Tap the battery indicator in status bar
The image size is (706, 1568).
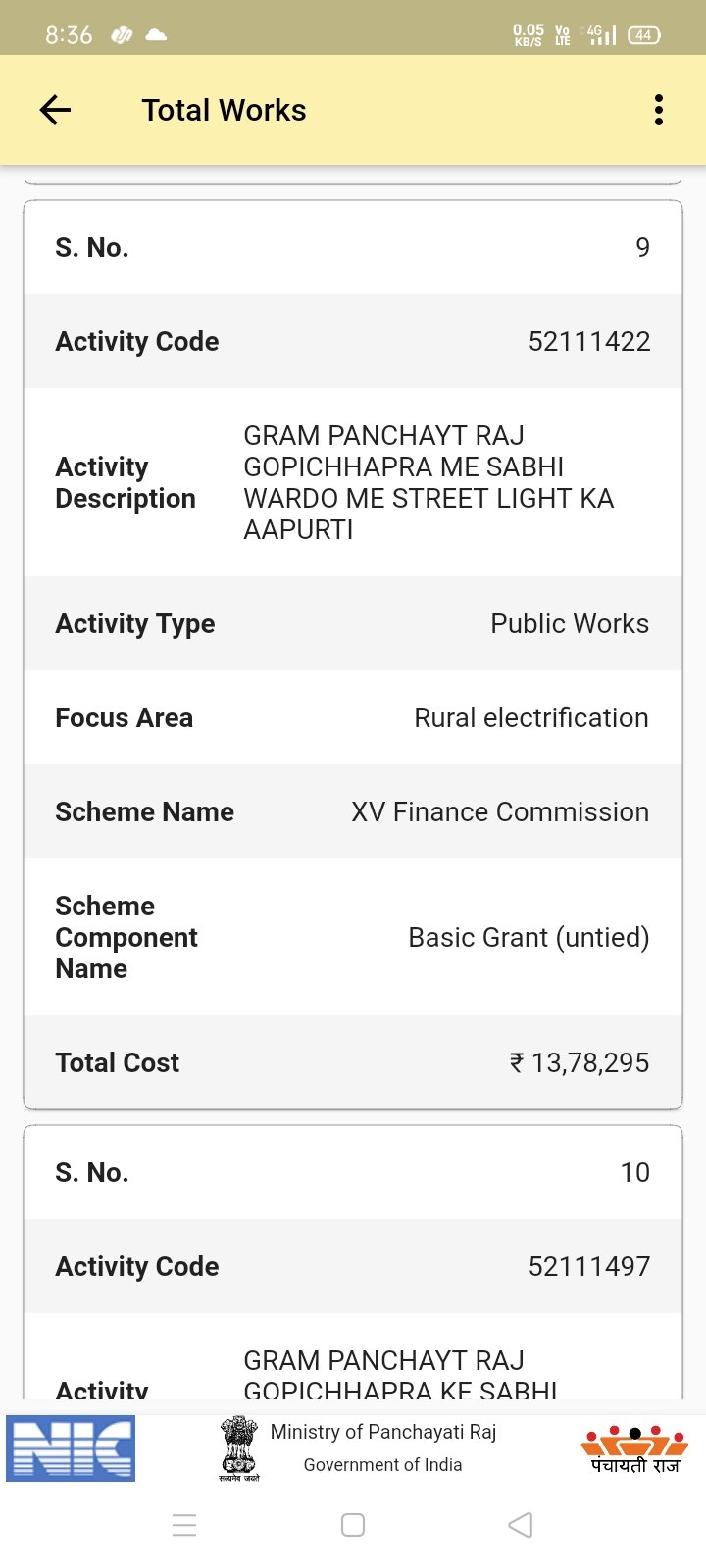click(643, 35)
